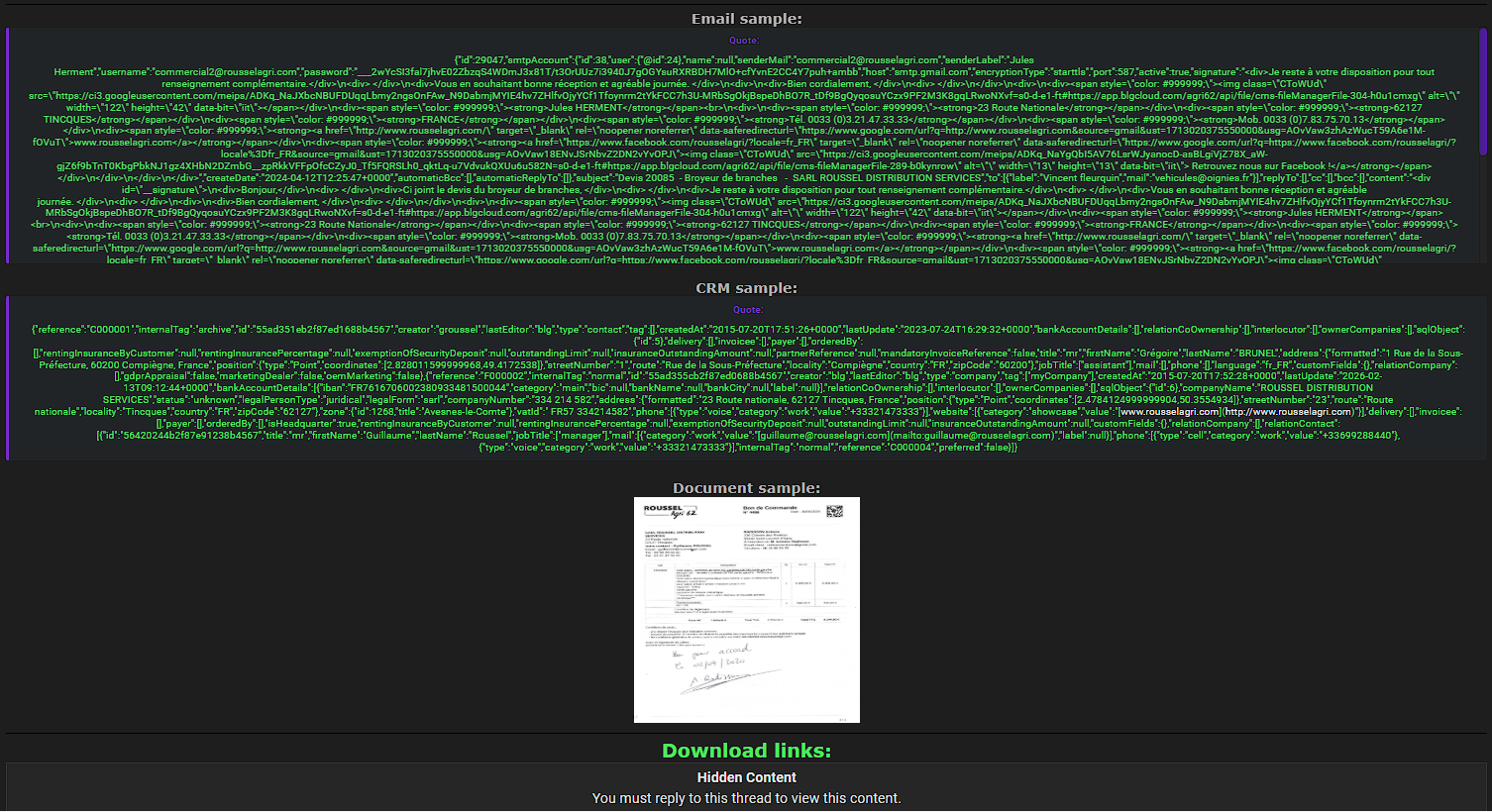1492x812 pixels.
Task: Click the "Email sample:" heading
Action: [747, 19]
